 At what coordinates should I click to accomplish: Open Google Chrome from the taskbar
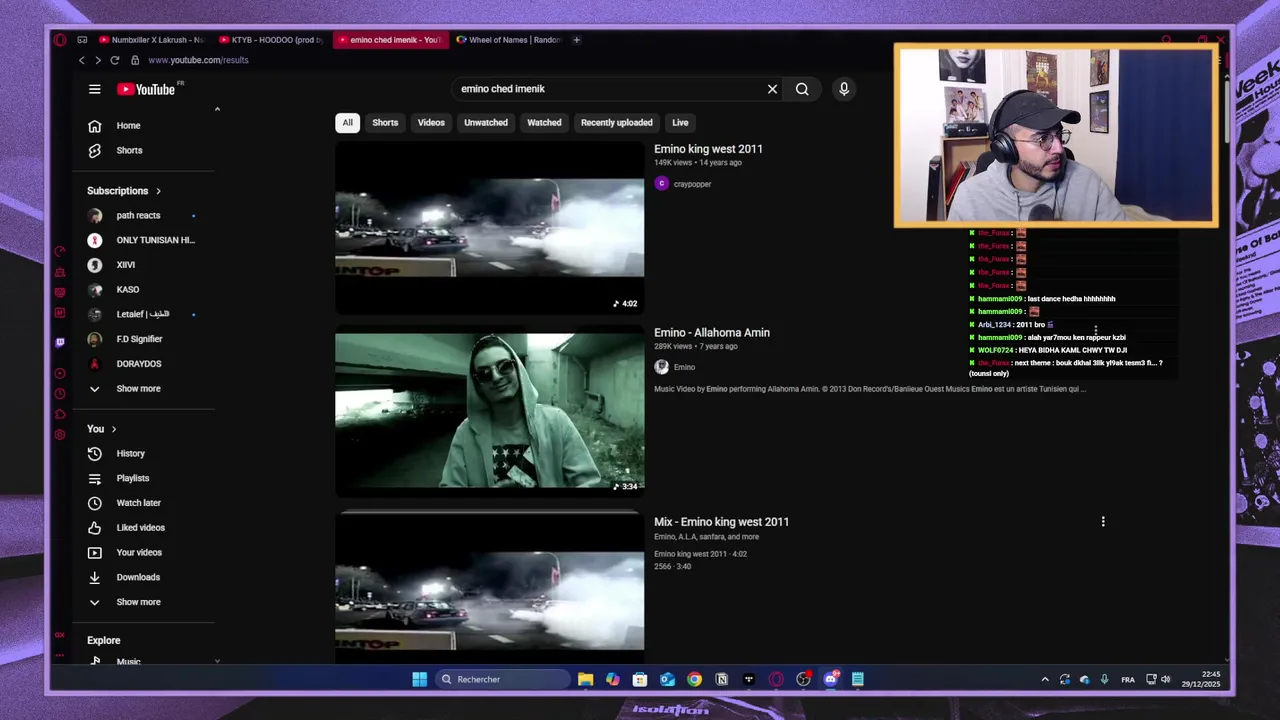pyautogui.click(x=694, y=679)
